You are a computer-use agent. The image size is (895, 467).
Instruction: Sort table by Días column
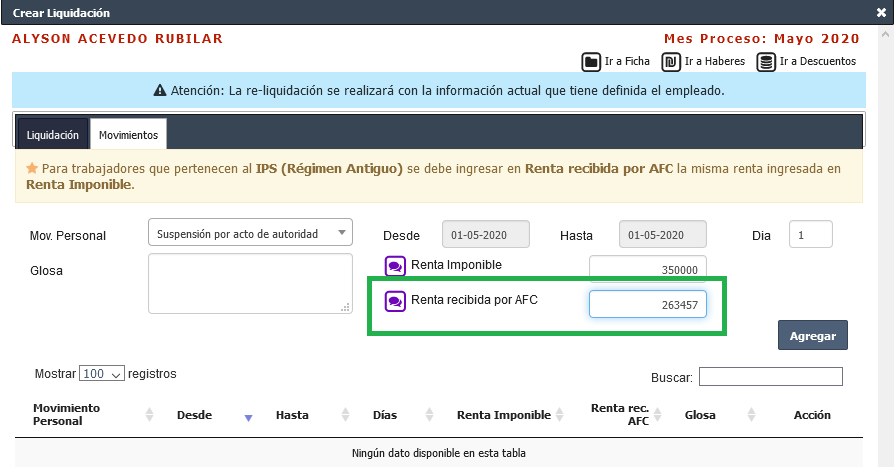(428, 415)
